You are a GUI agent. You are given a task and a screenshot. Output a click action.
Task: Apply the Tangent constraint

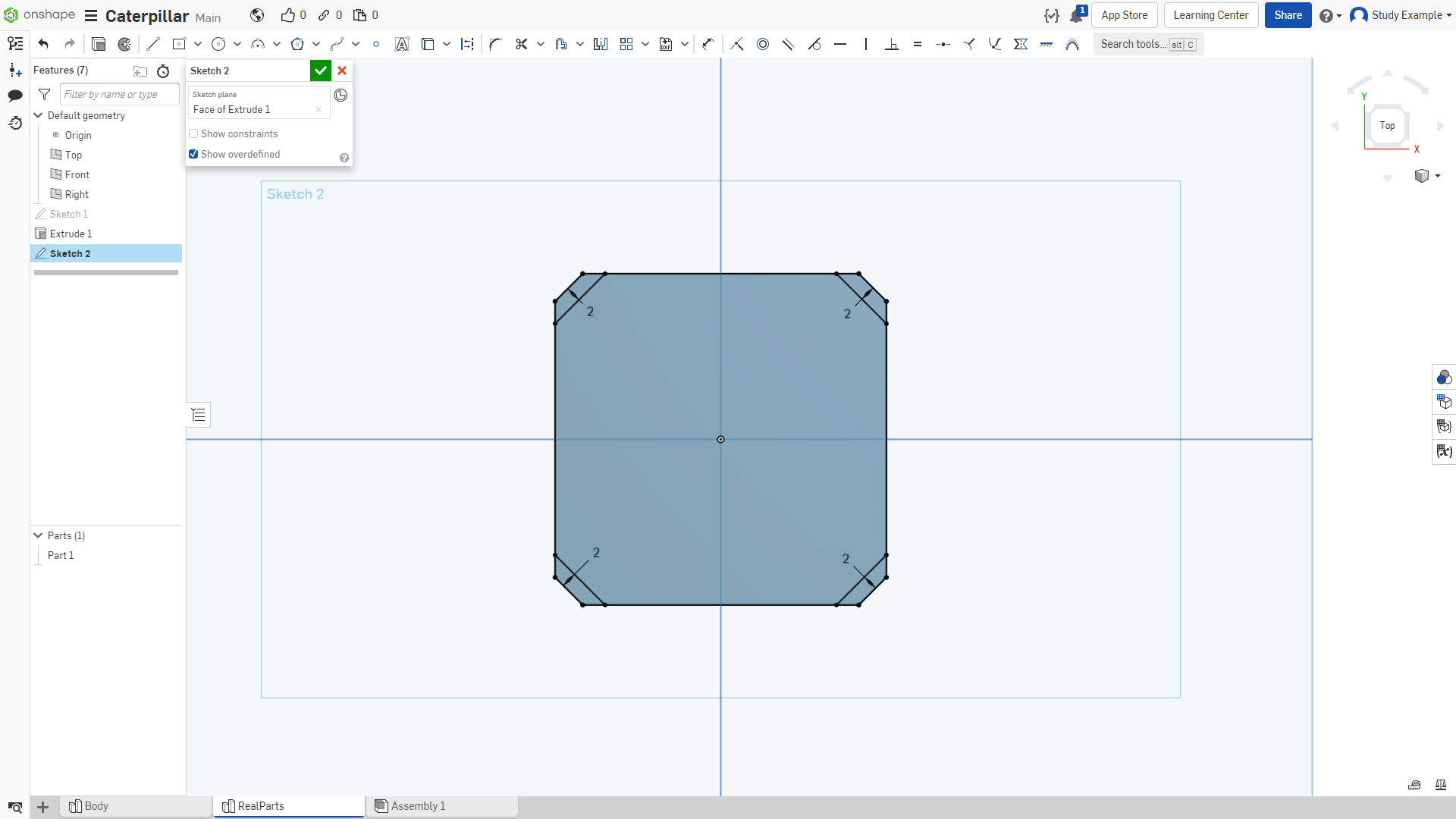(x=814, y=44)
